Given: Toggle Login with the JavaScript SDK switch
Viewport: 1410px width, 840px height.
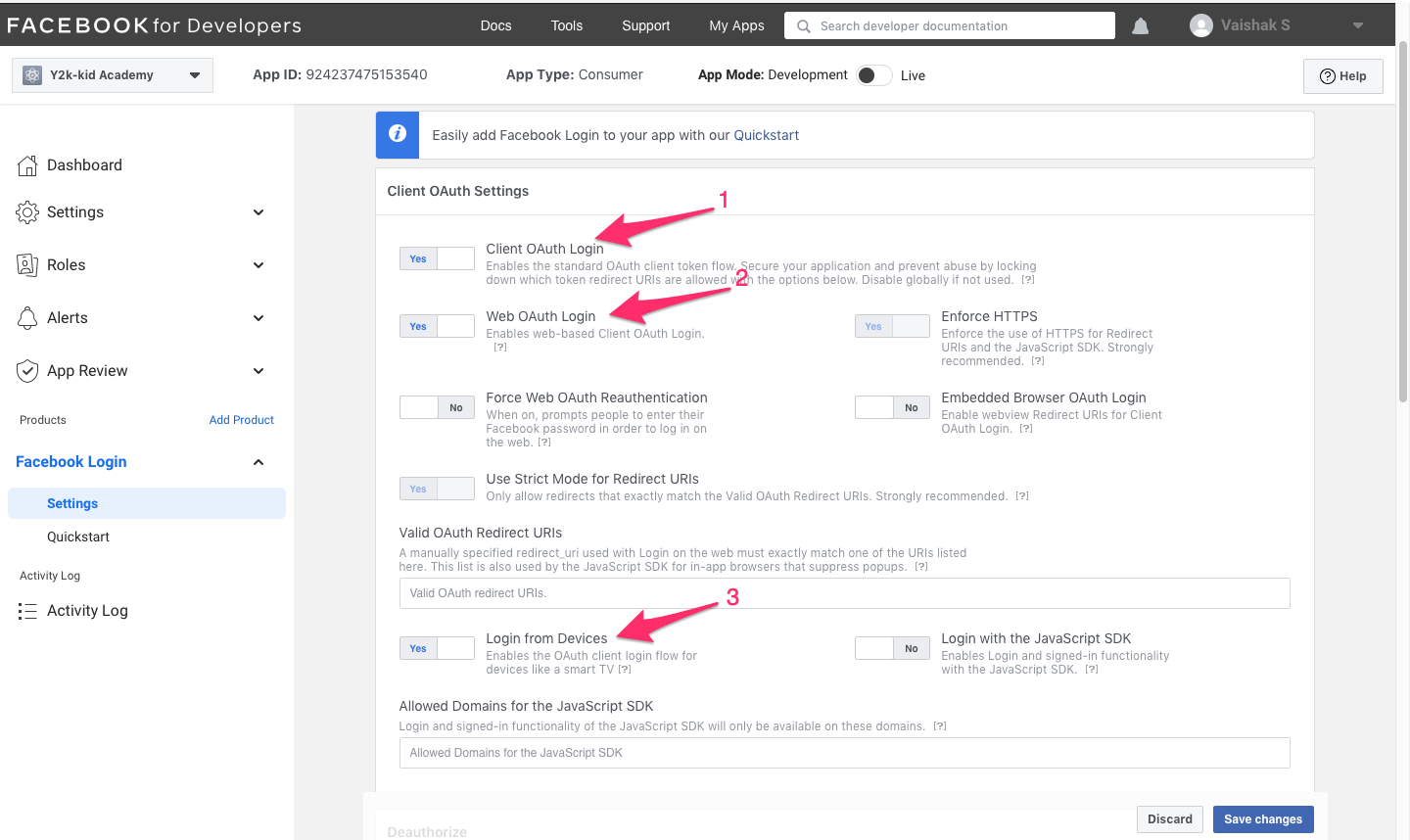Looking at the screenshot, I should pos(892,648).
